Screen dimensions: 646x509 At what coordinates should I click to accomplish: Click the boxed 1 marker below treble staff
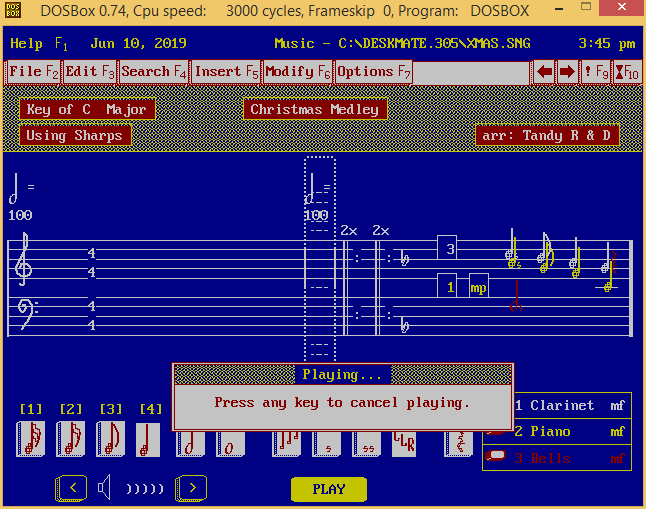[x=447, y=286]
